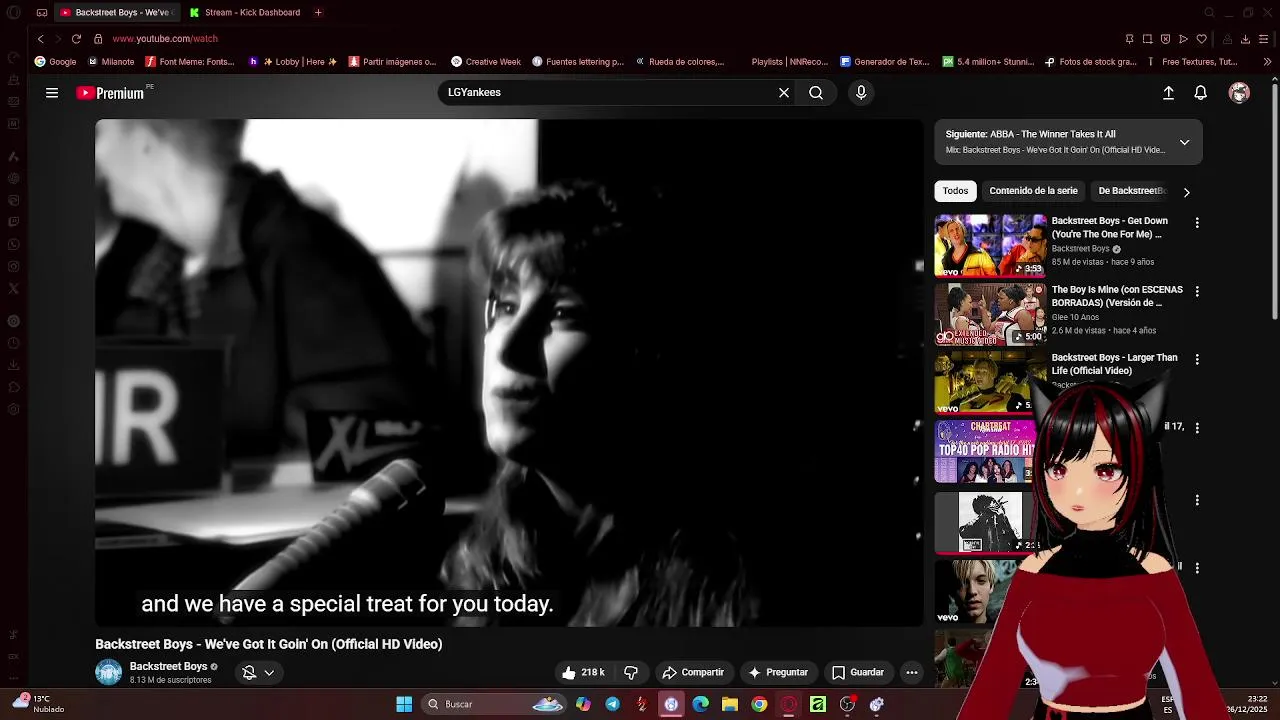Toggle the channel notification bell subscription
Viewport: 1280px width, 720px height.
(249, 672)
